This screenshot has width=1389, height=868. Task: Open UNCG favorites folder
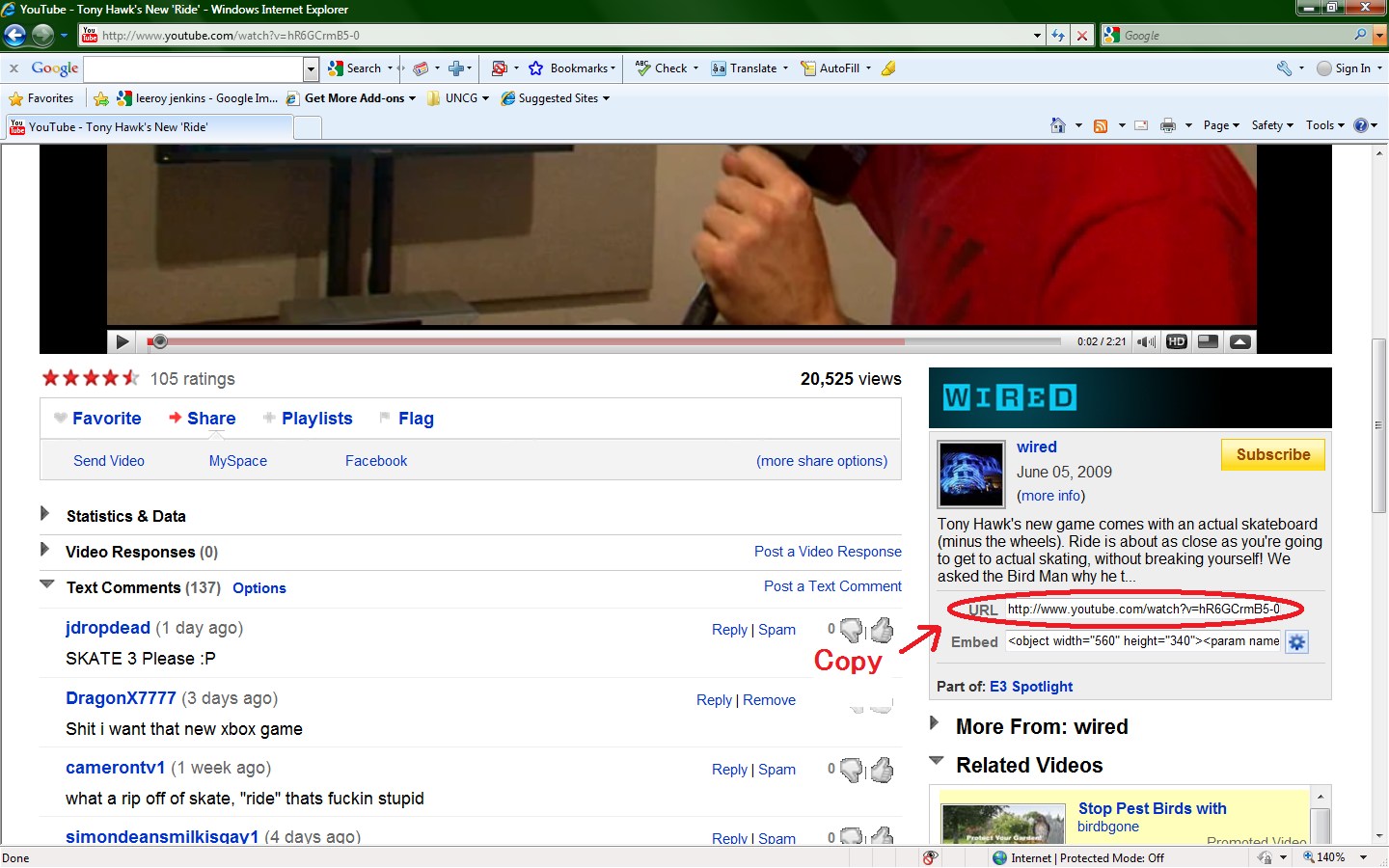point(458,98)
